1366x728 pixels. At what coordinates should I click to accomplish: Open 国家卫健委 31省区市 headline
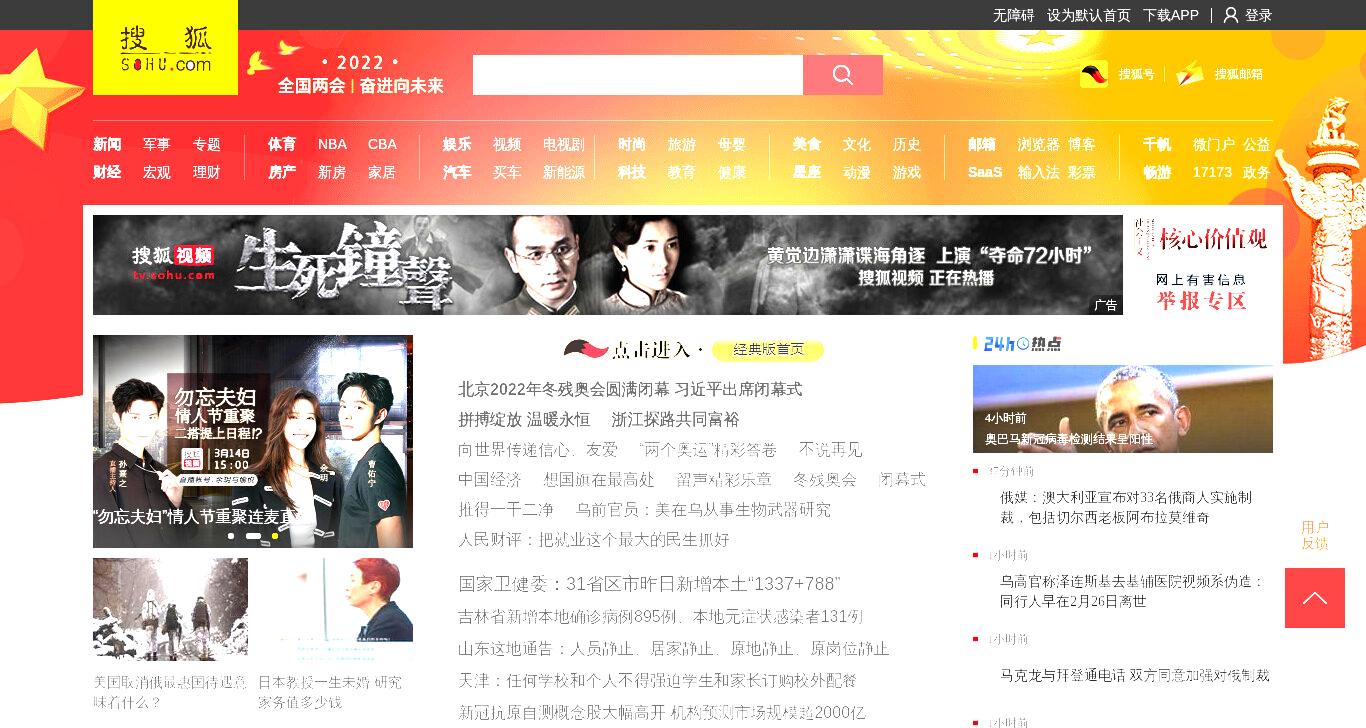[649, 583]
